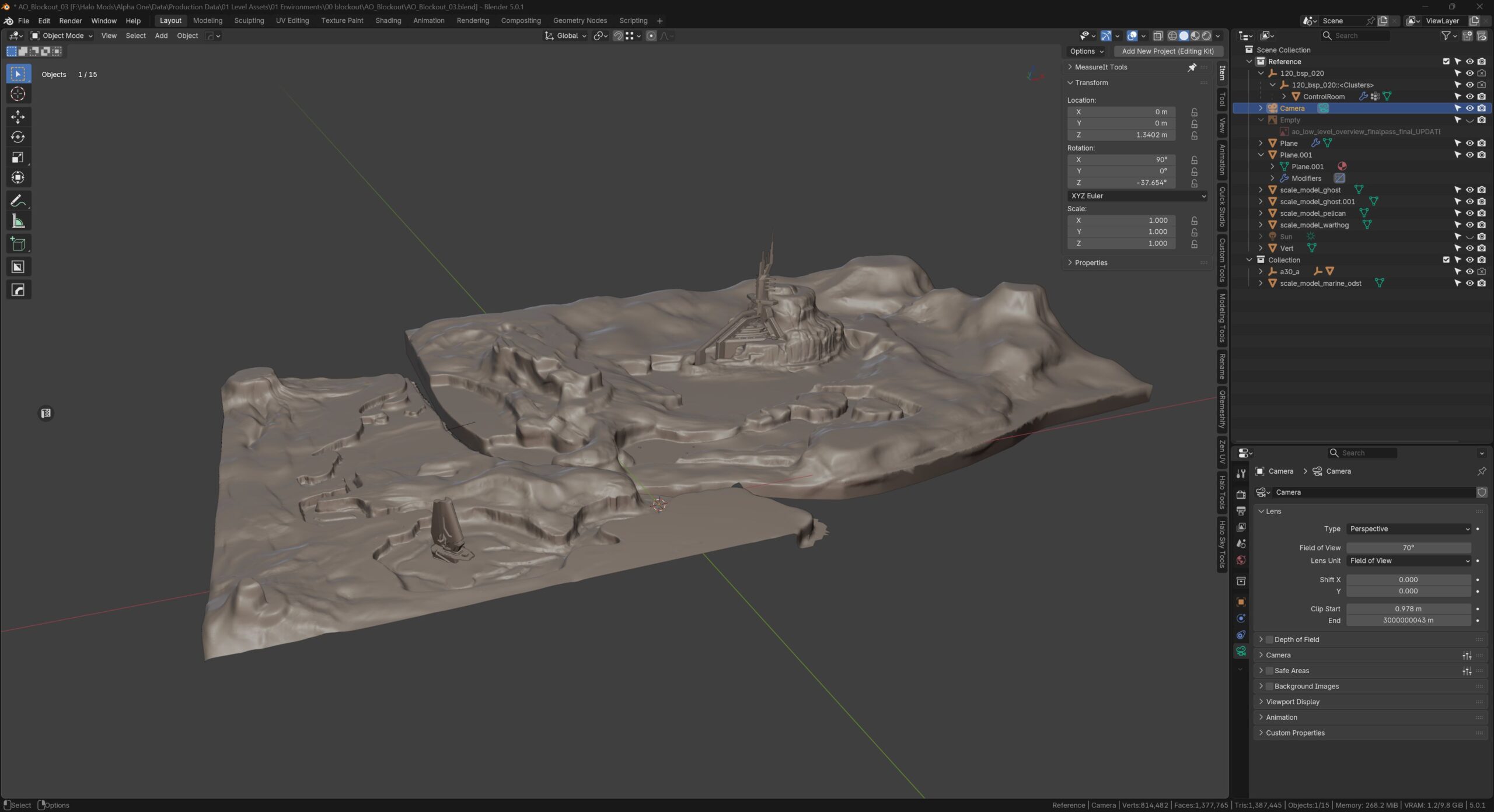Enable the Depth of Field checkbox
The height and width of the screenshot is (812, 1494).
point(1269,640)
